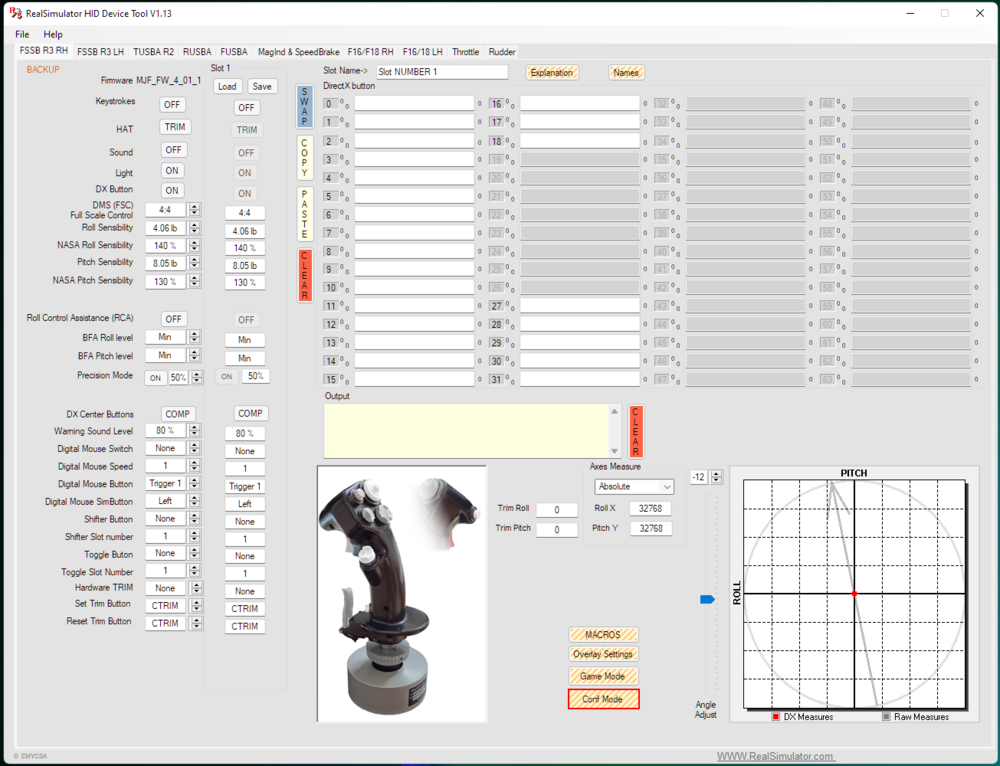Viewport: 1000px width, 766px height.
Task: Click the RealSimulator app icon in title bar
Action: coord(15,13)
